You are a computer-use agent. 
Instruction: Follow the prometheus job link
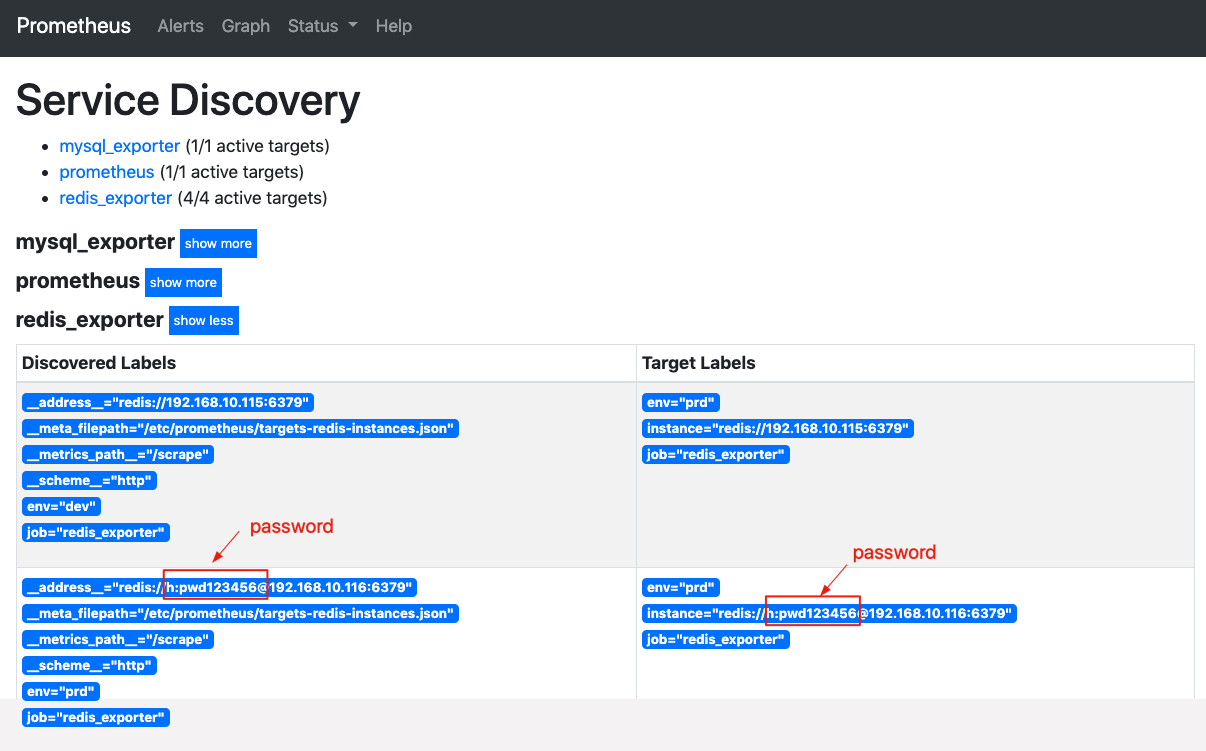(107, 172)
